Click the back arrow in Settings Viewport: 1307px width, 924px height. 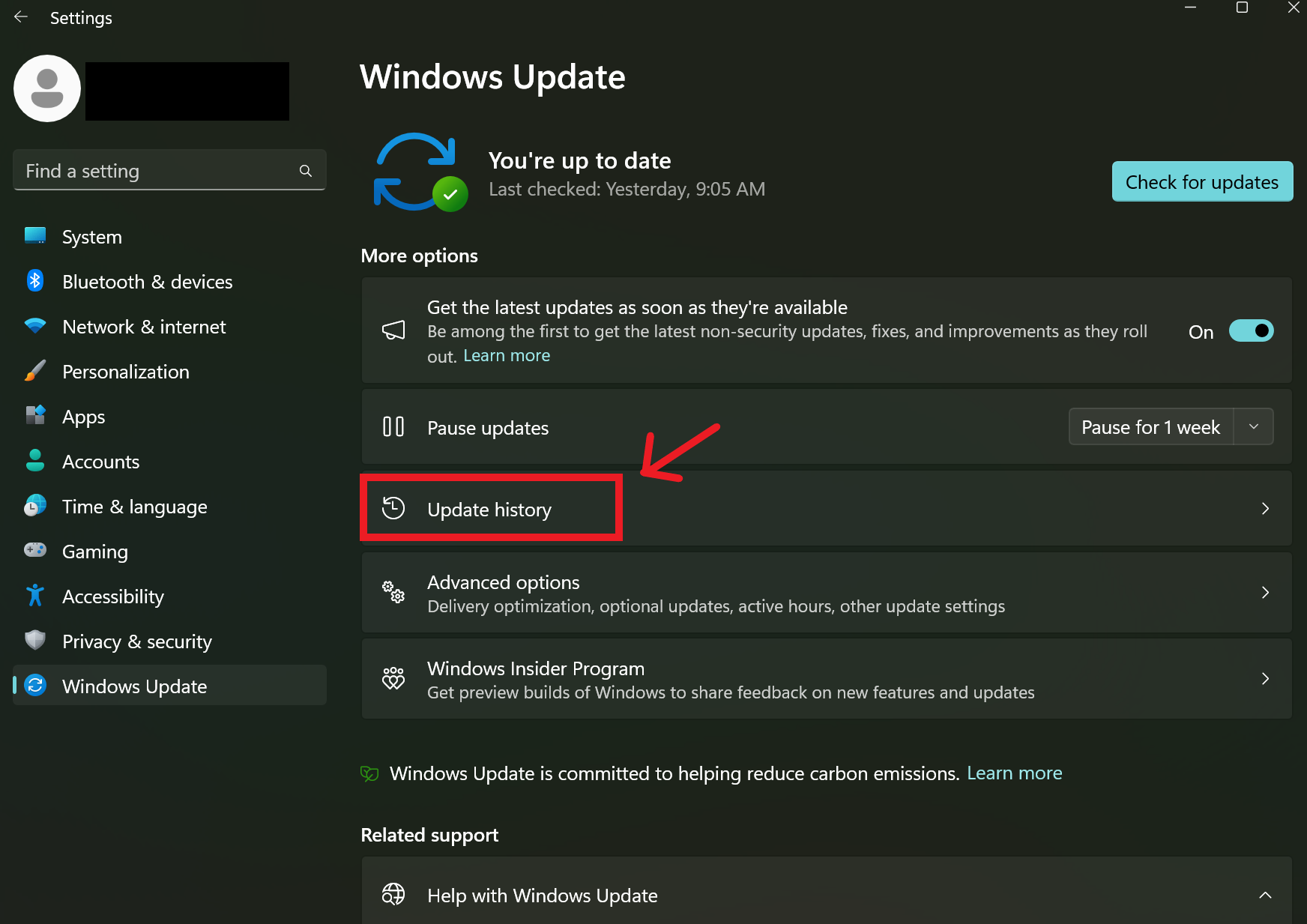point(21,17)
